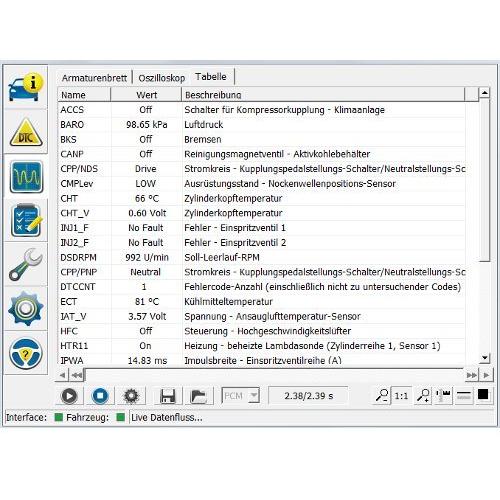This screenshot has width=500, height=500.
Task: Stop data logging with the stop button
Action: coord(100,396)
